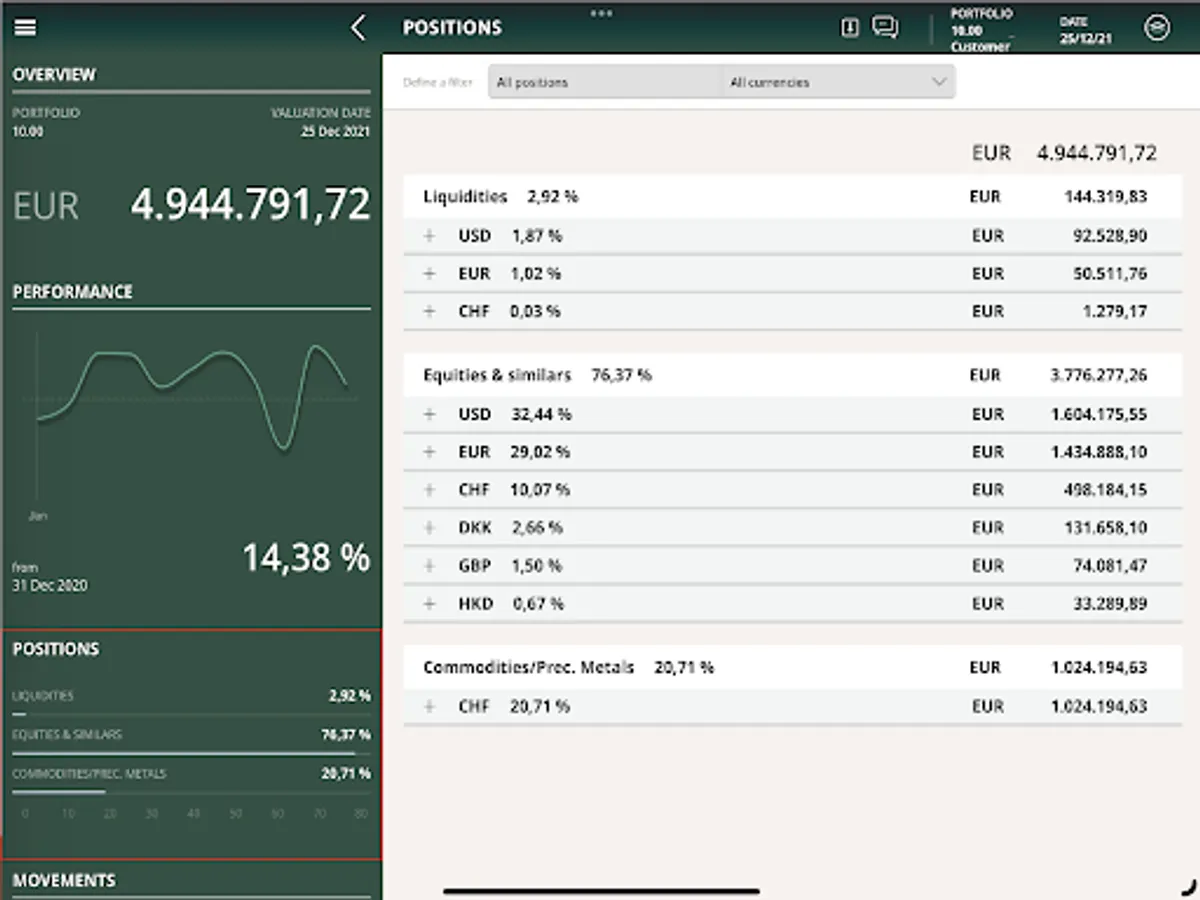
Task: Collapse sidebar with back chevron
Action: click(x=359, y=28)
